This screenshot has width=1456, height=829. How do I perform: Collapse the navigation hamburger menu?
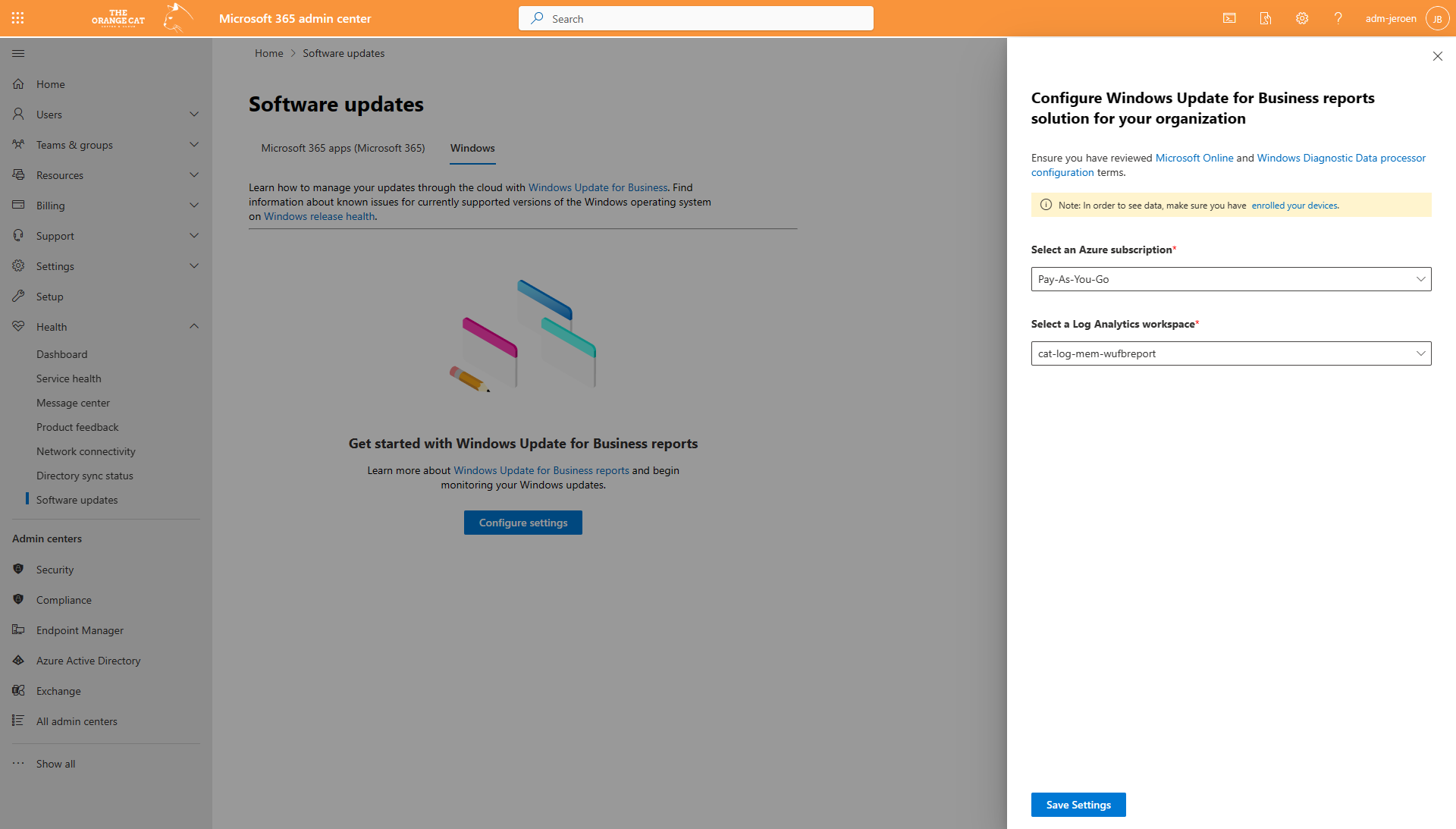point(18,54)
